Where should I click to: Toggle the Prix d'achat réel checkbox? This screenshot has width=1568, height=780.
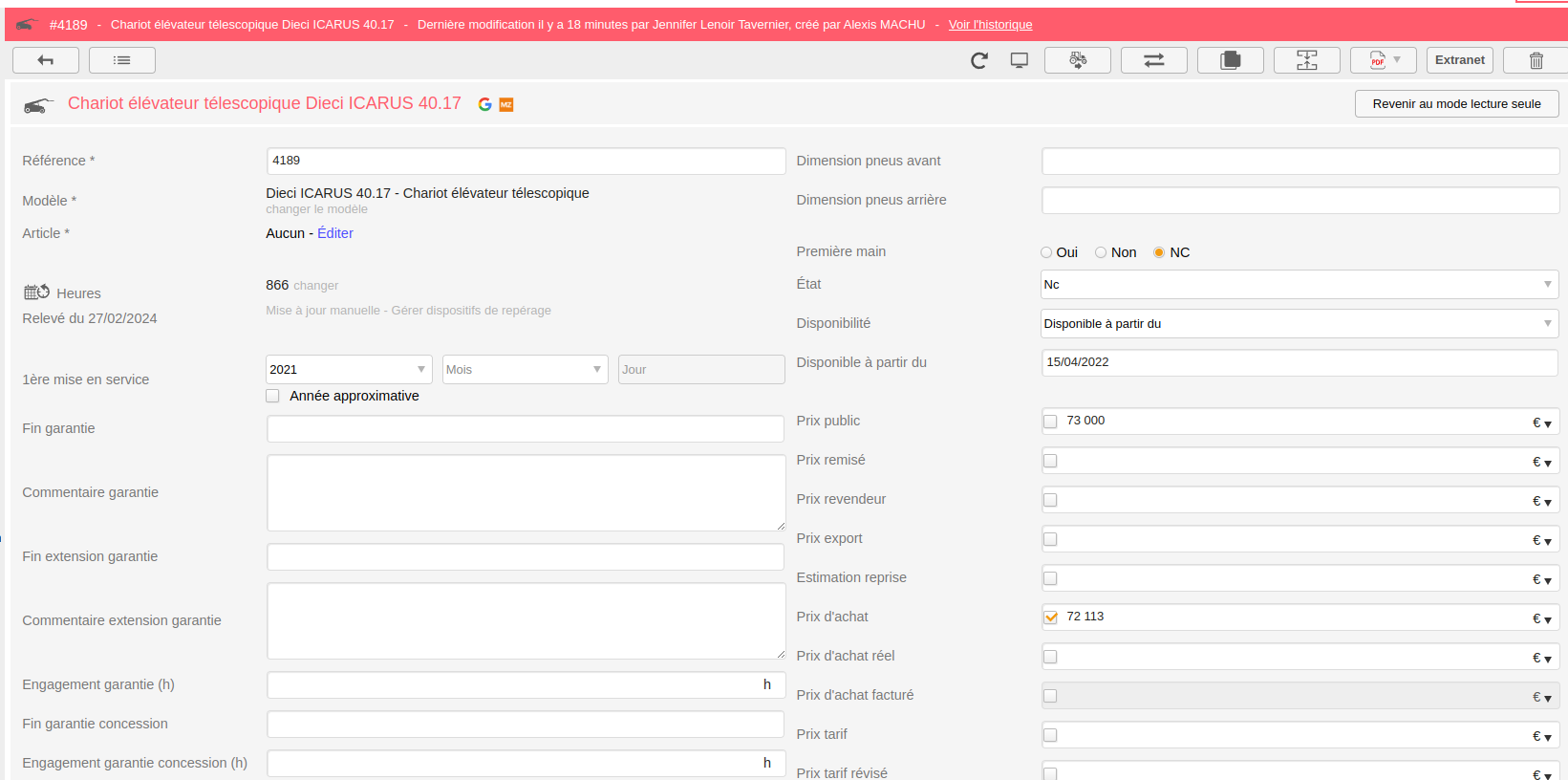(x=1051, y=657)
